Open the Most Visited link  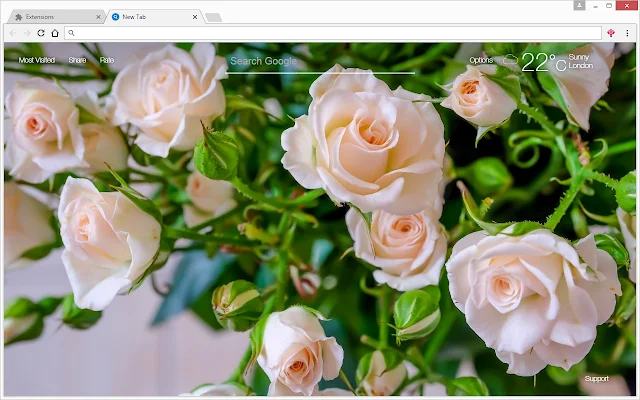[37, 60]
